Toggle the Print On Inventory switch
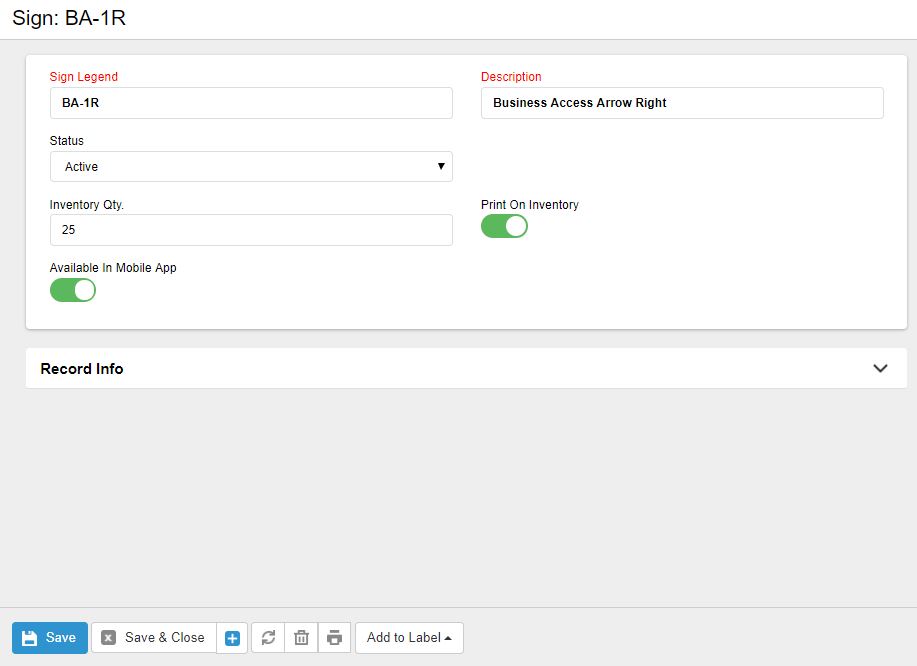This screenshot has width=917, height=666. click(504, 226)
